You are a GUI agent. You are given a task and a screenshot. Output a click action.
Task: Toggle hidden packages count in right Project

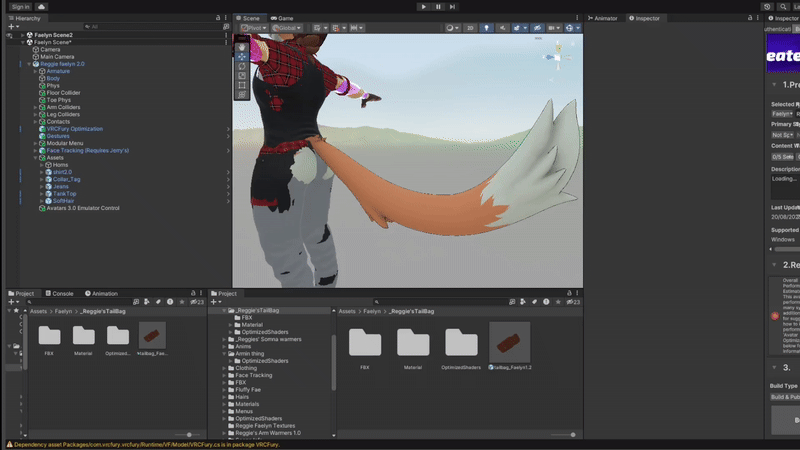tap(573, 302)
